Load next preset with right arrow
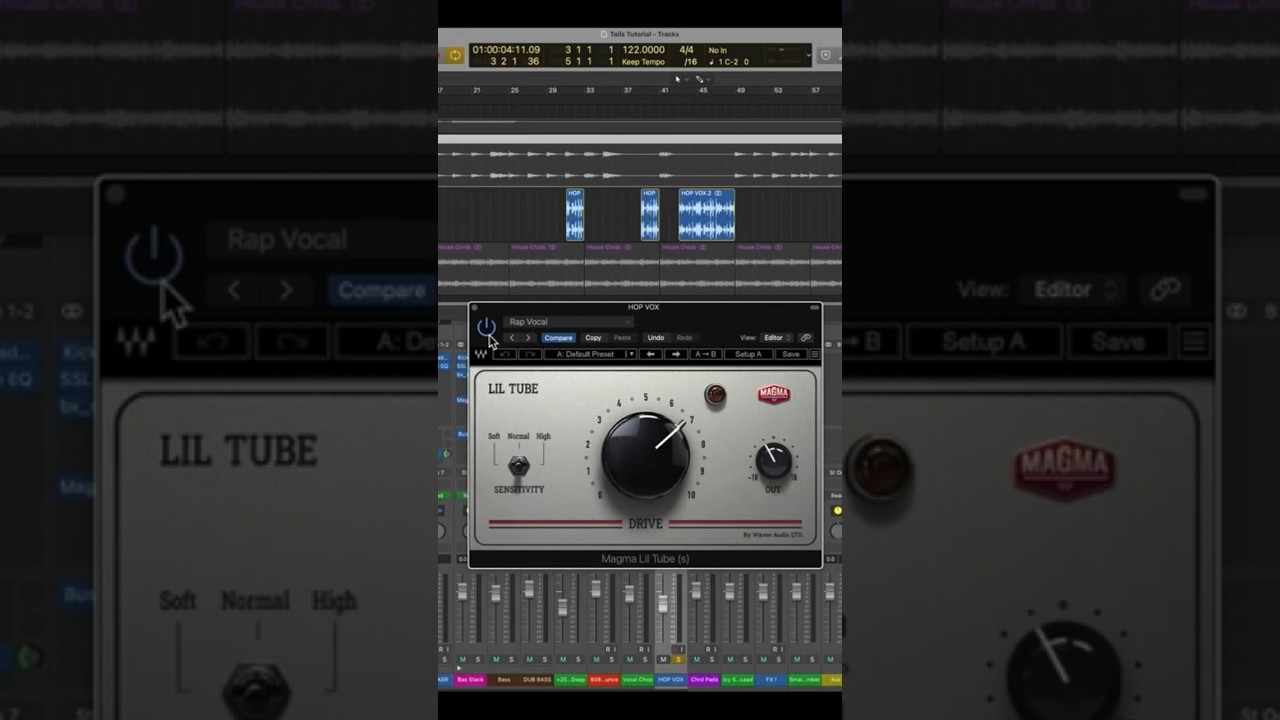 676,354
